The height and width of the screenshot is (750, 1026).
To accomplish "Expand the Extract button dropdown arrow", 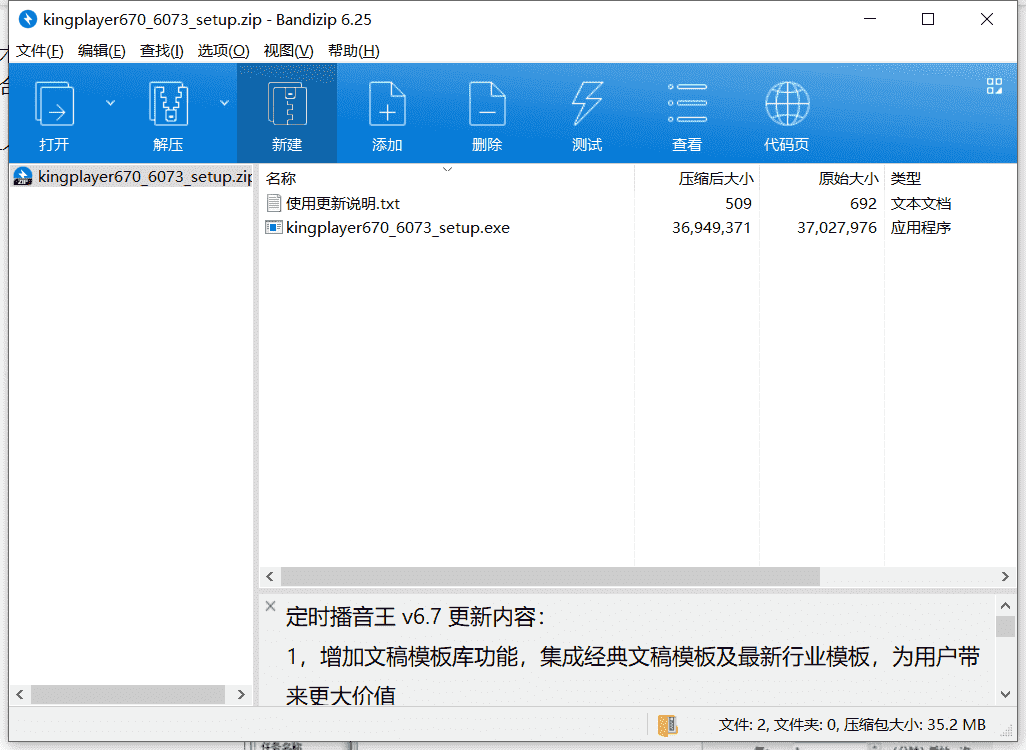I will click(x=224, y=103).
